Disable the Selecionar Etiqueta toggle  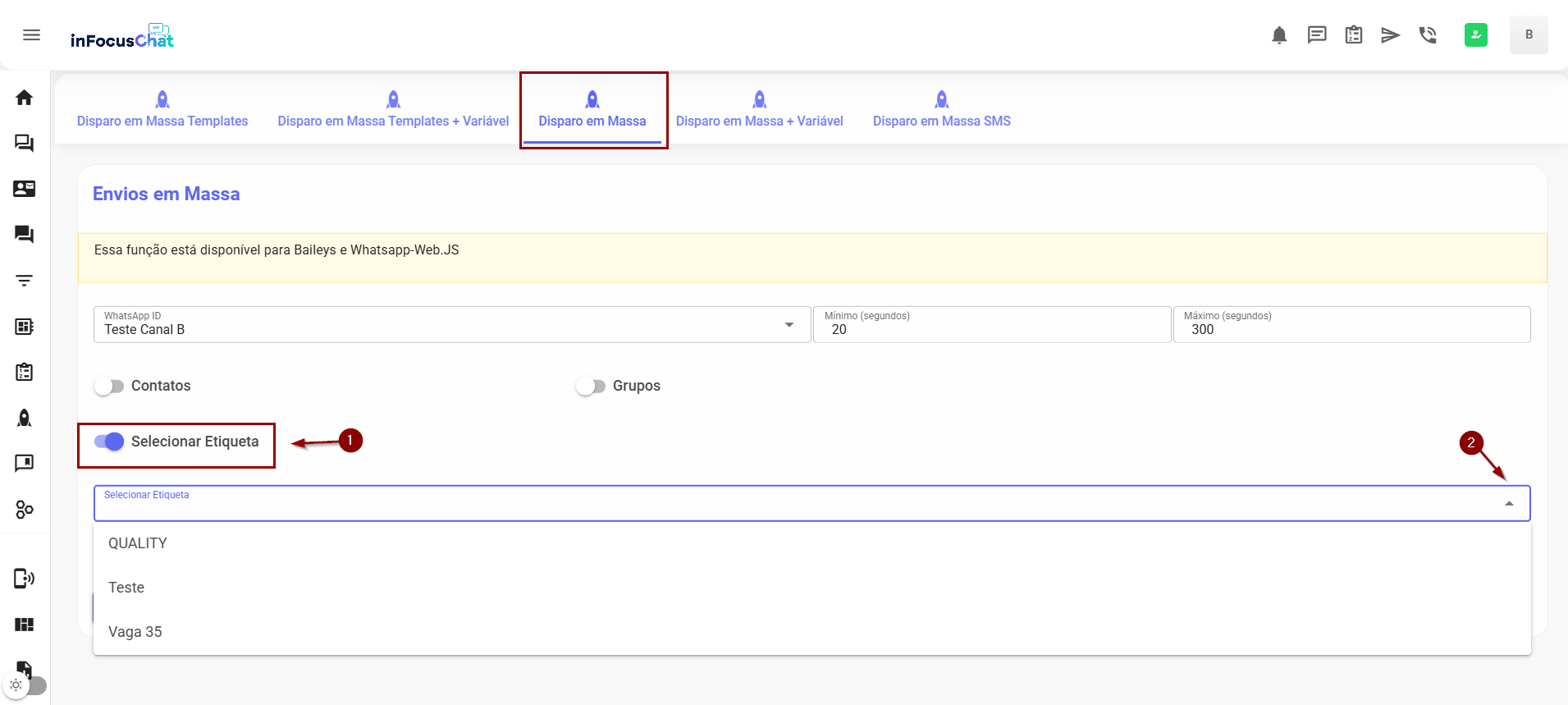point(109,442)
